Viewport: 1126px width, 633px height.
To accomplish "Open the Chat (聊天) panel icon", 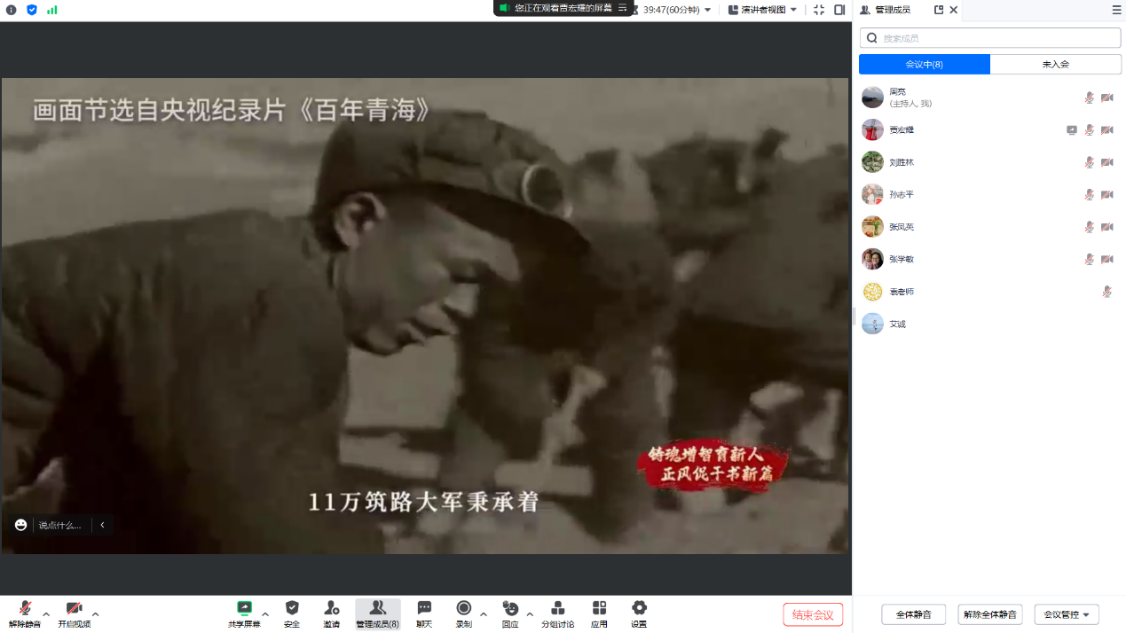I will 424,608.
